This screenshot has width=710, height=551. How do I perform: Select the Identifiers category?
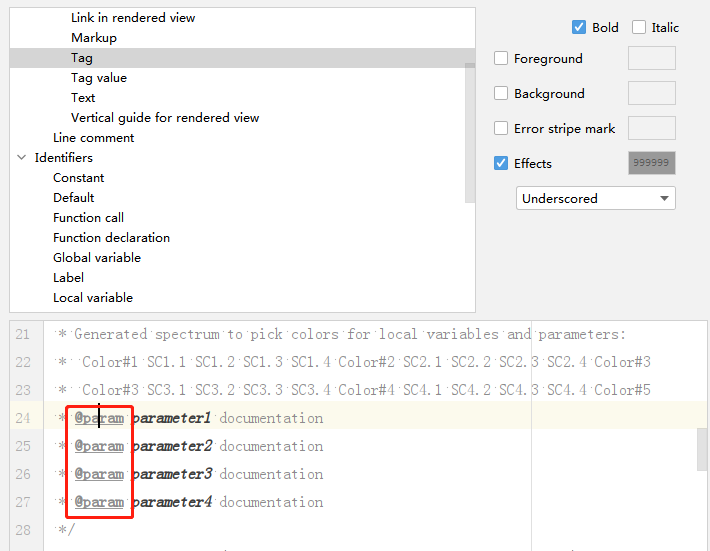point(63,158)
